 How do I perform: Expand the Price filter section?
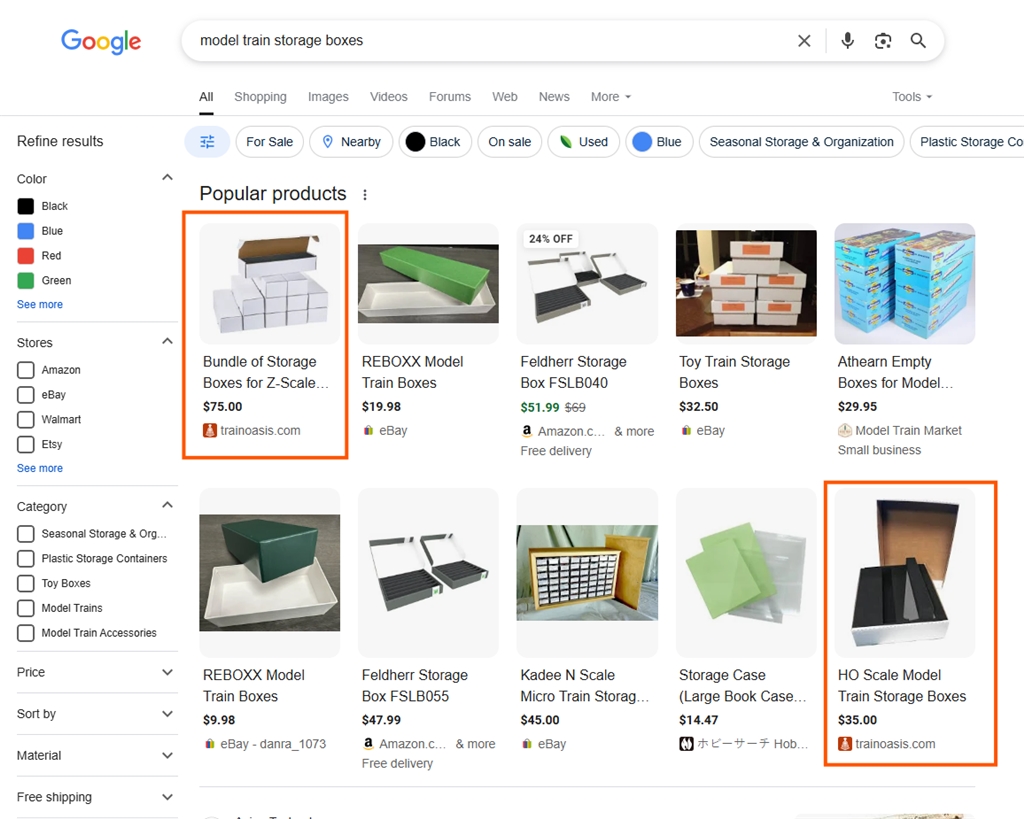(167, 672)
